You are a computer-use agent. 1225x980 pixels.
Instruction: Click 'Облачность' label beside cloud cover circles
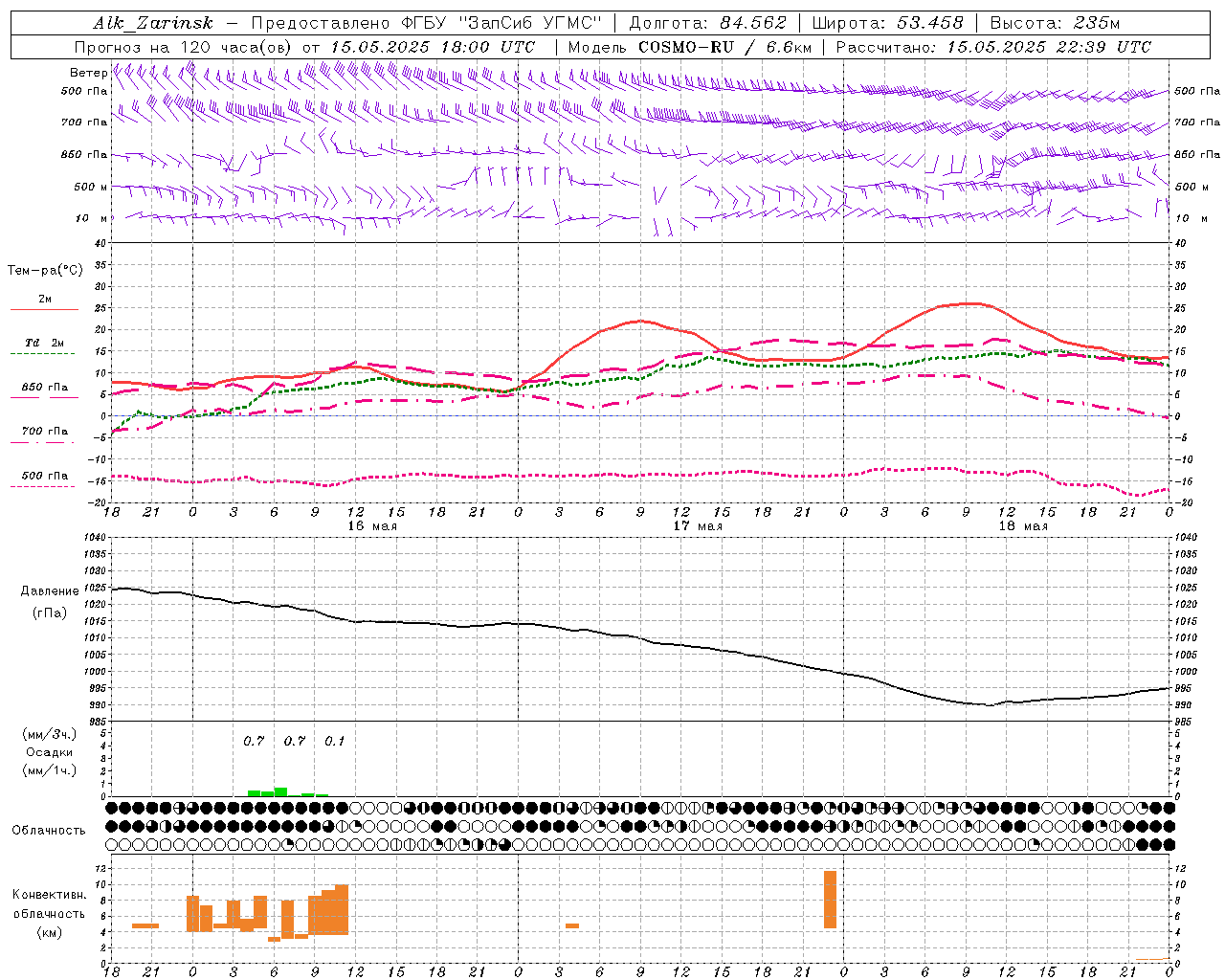49,831
